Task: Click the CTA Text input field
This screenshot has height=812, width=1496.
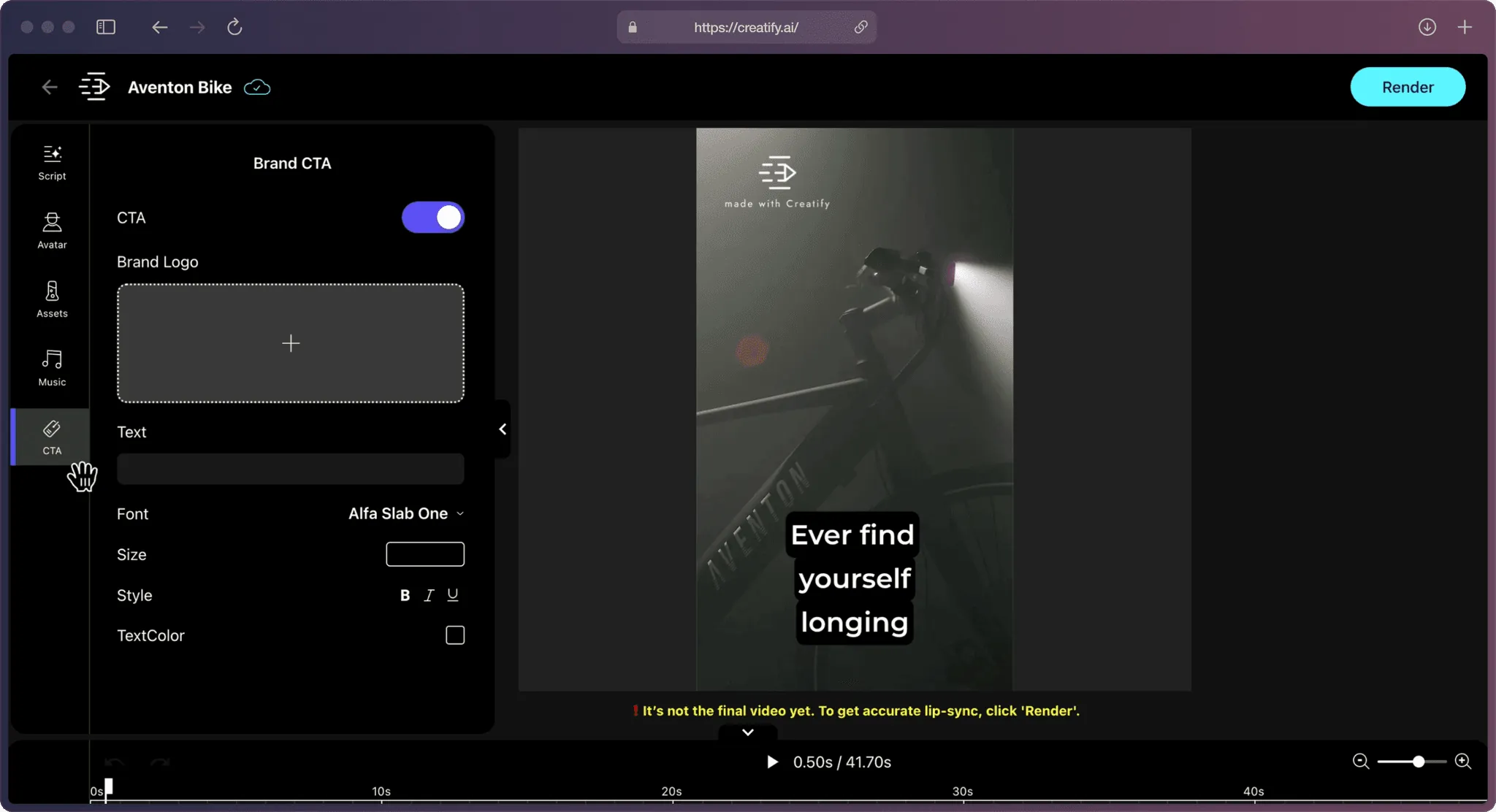Action: [291, 469]
